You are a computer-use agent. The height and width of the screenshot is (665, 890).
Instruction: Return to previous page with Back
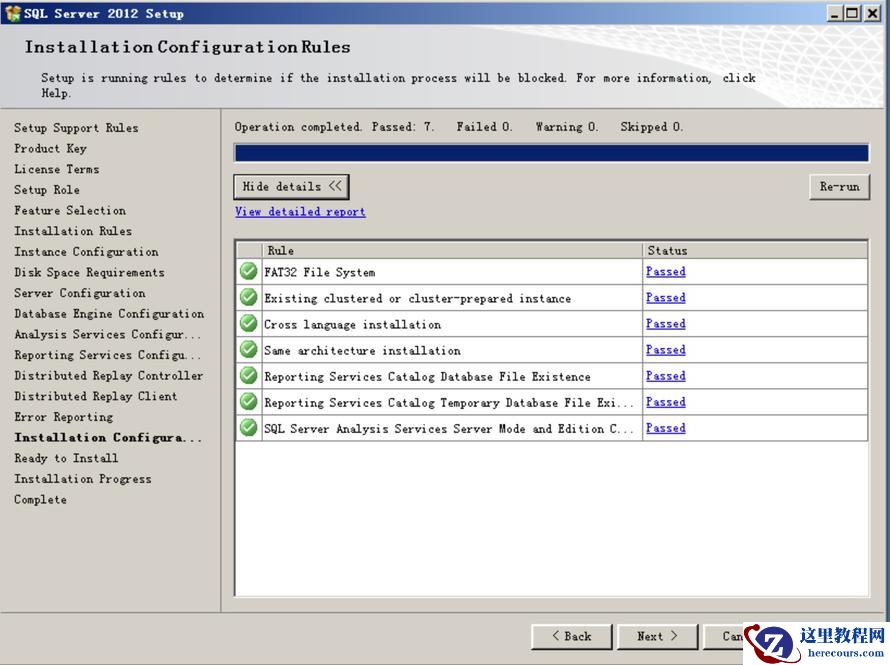(x=571, y=636)
